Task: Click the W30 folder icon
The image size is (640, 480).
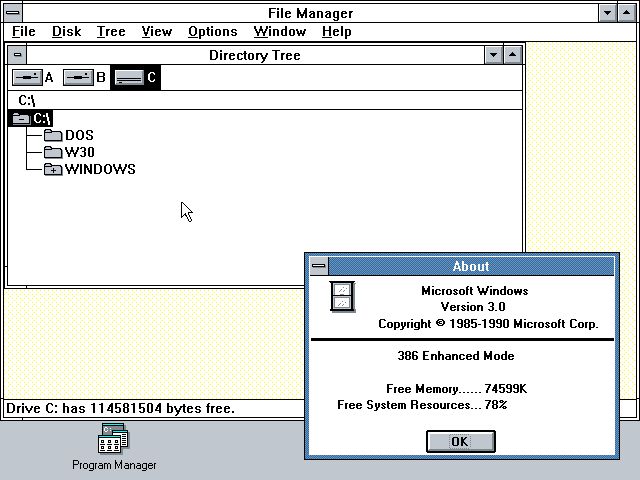Action: click(x=53, y=153)
